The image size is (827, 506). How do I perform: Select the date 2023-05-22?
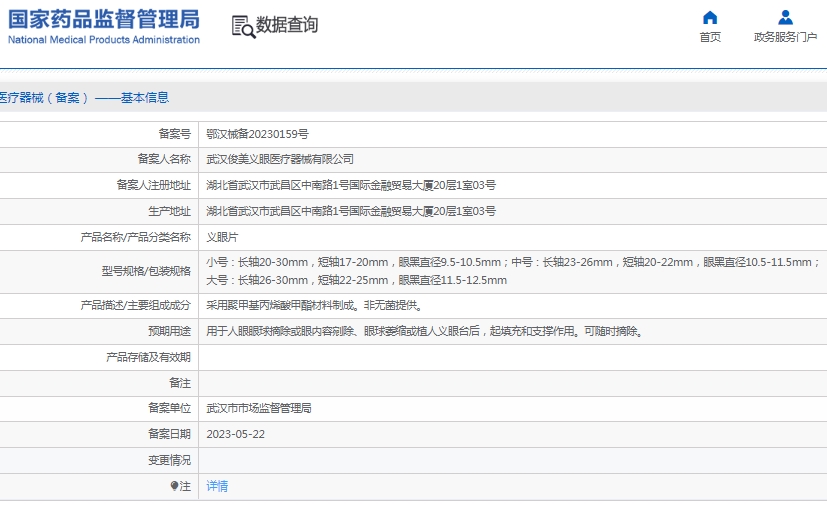236,434
